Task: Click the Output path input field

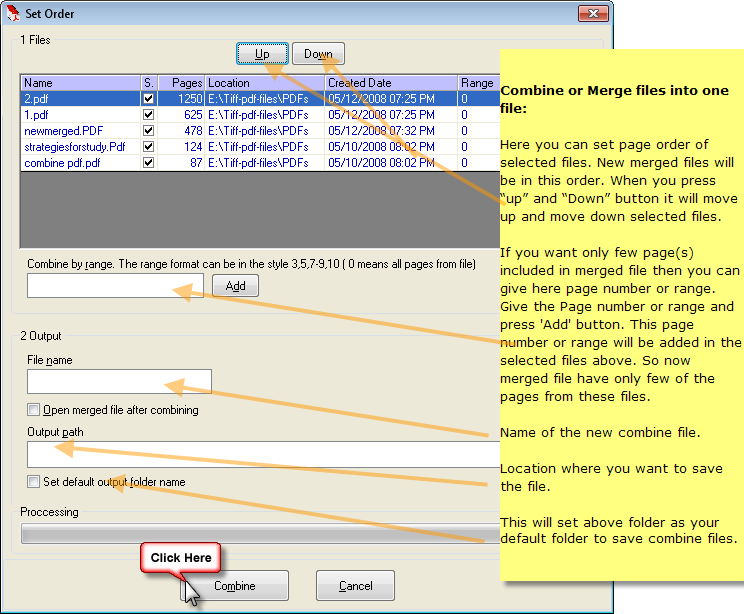Action: 263,454
